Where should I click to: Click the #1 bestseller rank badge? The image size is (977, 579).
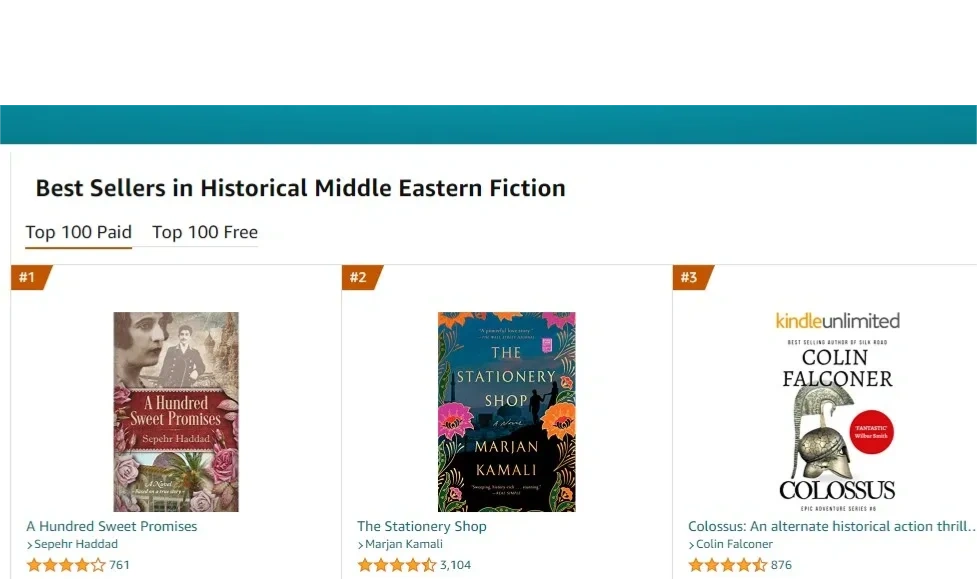click(28, 277)
